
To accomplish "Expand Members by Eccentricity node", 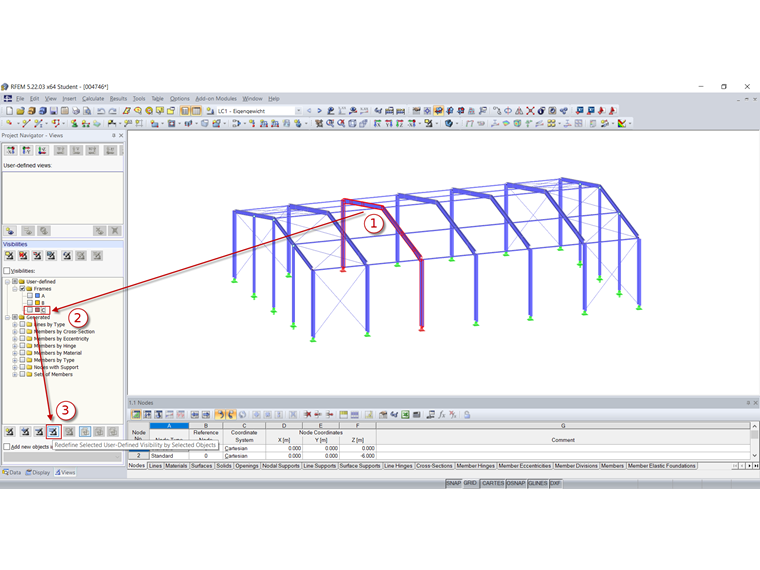I will pos(15,339).
